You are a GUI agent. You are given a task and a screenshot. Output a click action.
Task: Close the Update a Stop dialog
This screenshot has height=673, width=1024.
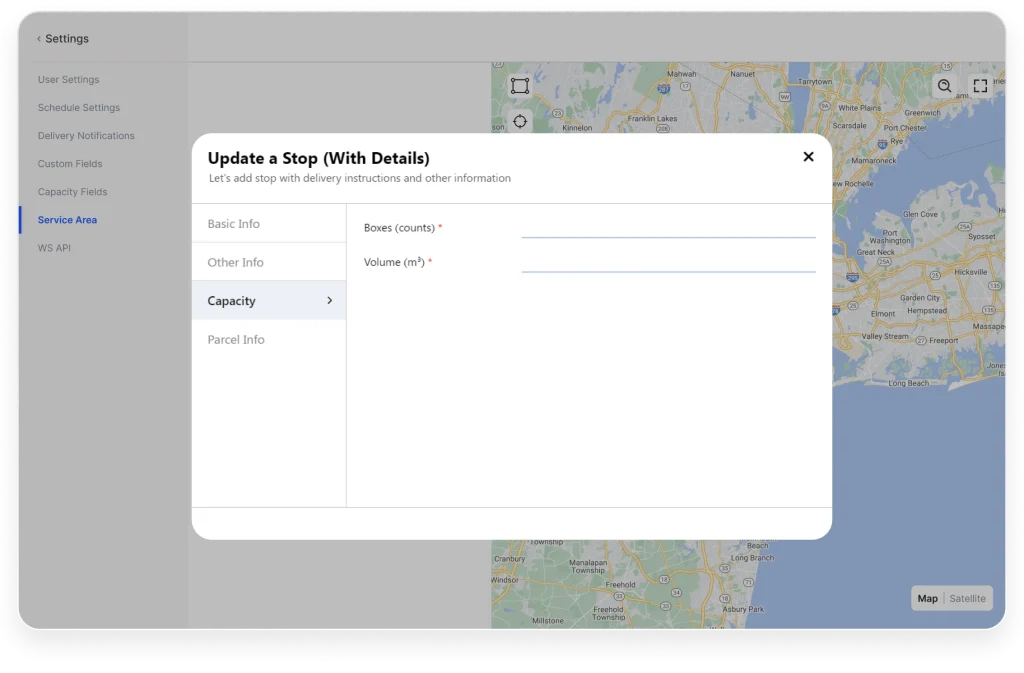(808, 157)
